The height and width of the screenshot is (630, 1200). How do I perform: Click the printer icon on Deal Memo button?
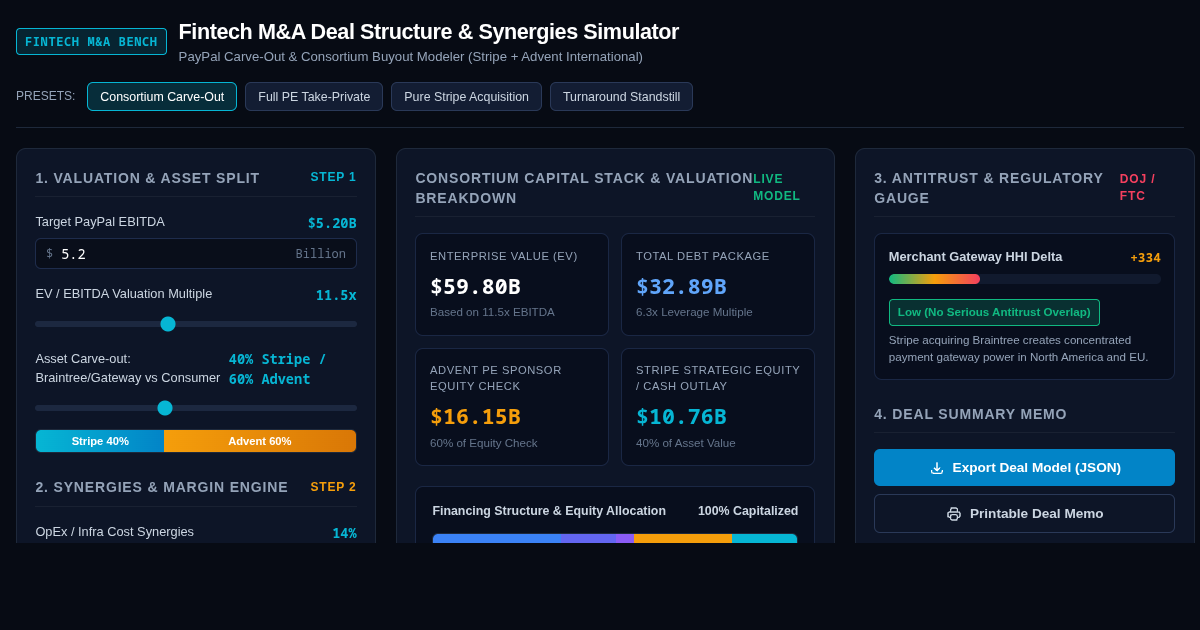click(x=954, y=514)
